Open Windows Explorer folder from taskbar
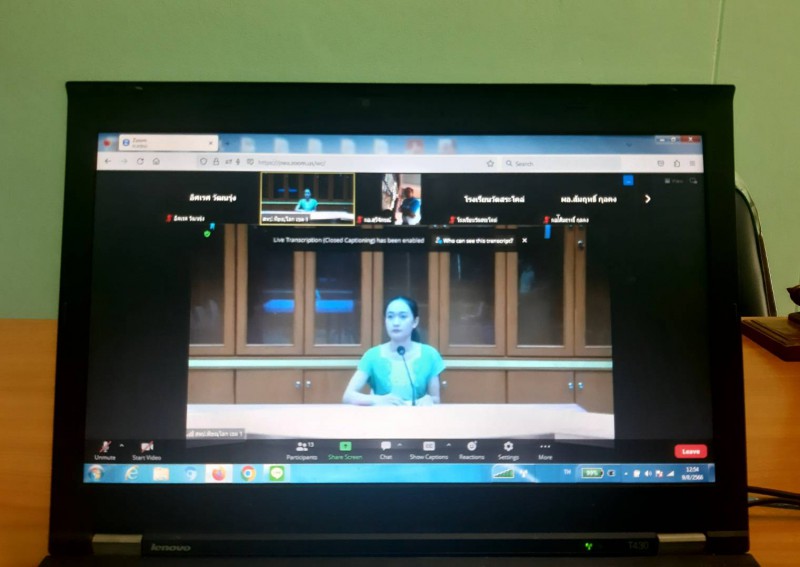Viewport: 800px width, 567px height. coord(161,474)
